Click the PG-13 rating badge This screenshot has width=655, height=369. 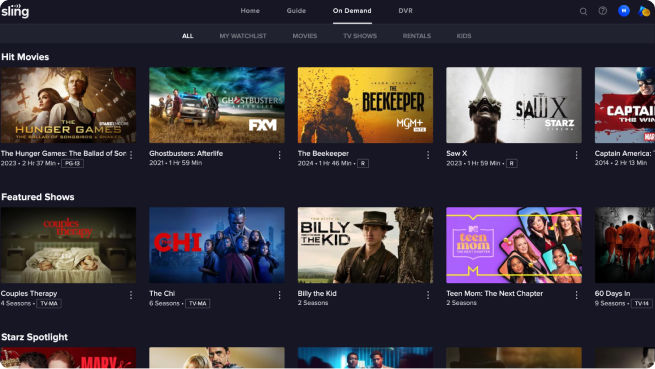(x=73, y=163)
